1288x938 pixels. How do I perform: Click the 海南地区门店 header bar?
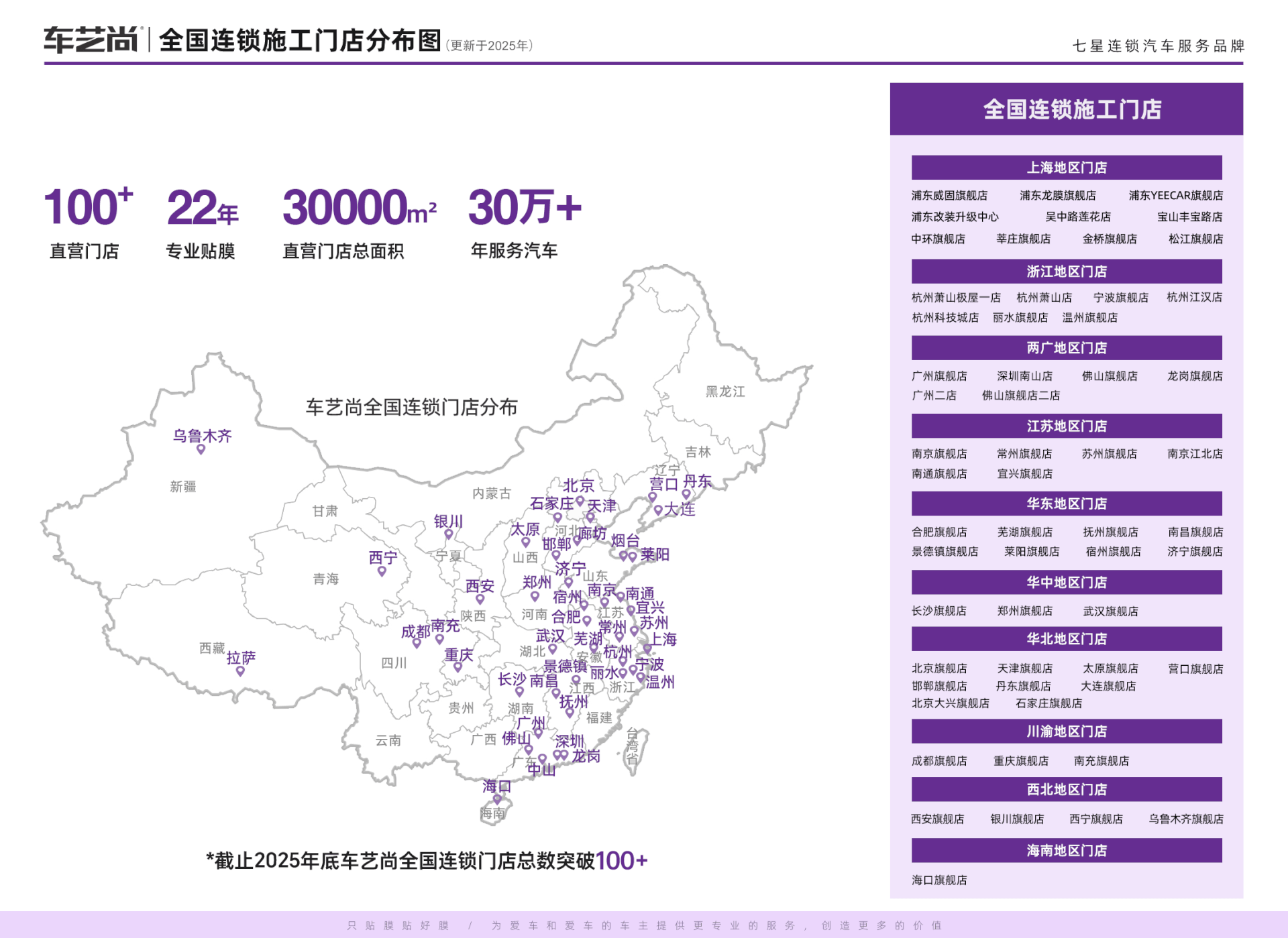[1066, 851]
